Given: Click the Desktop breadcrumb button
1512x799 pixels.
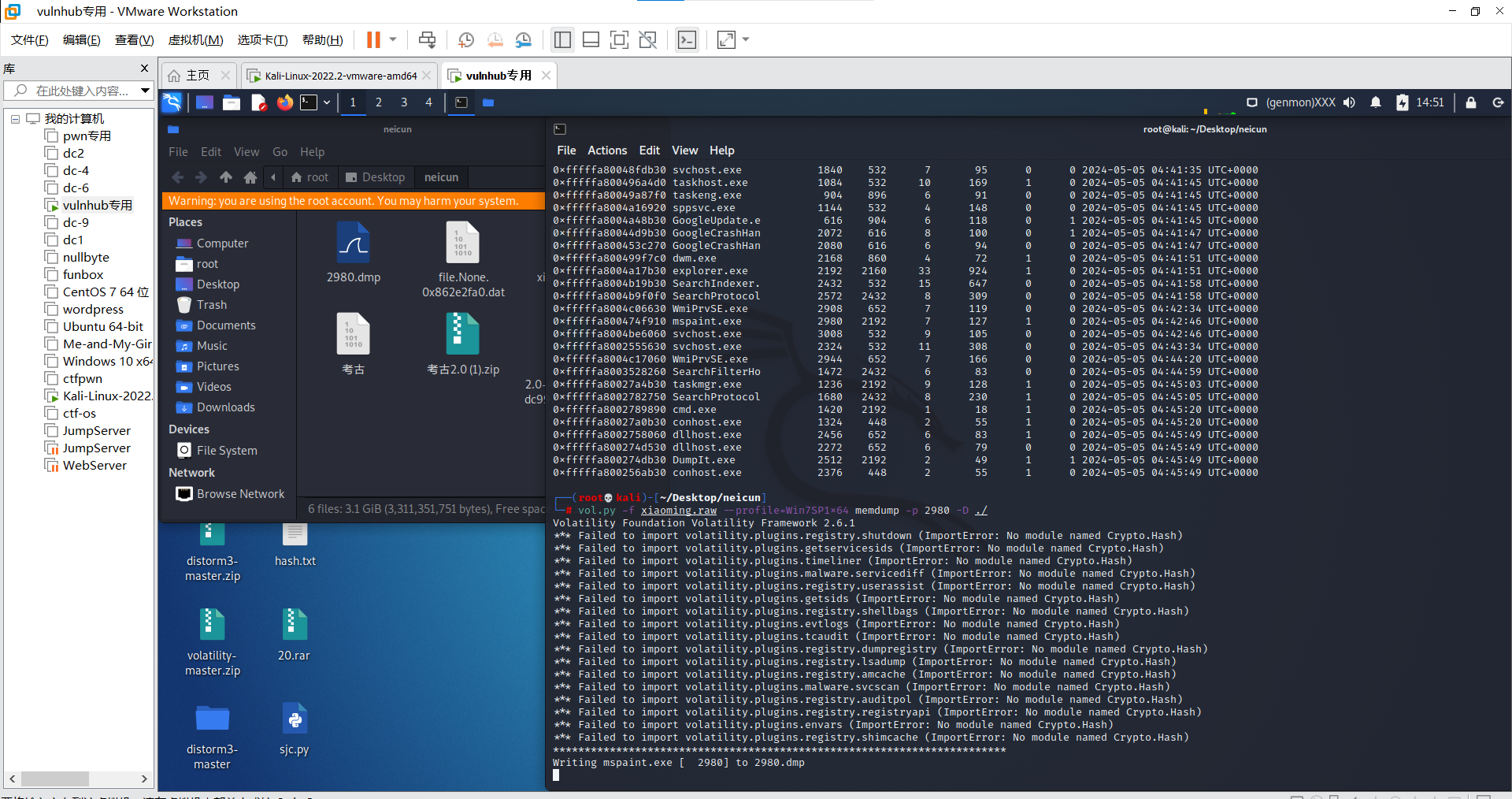Looking at the screenshot, I should point(375,177).
